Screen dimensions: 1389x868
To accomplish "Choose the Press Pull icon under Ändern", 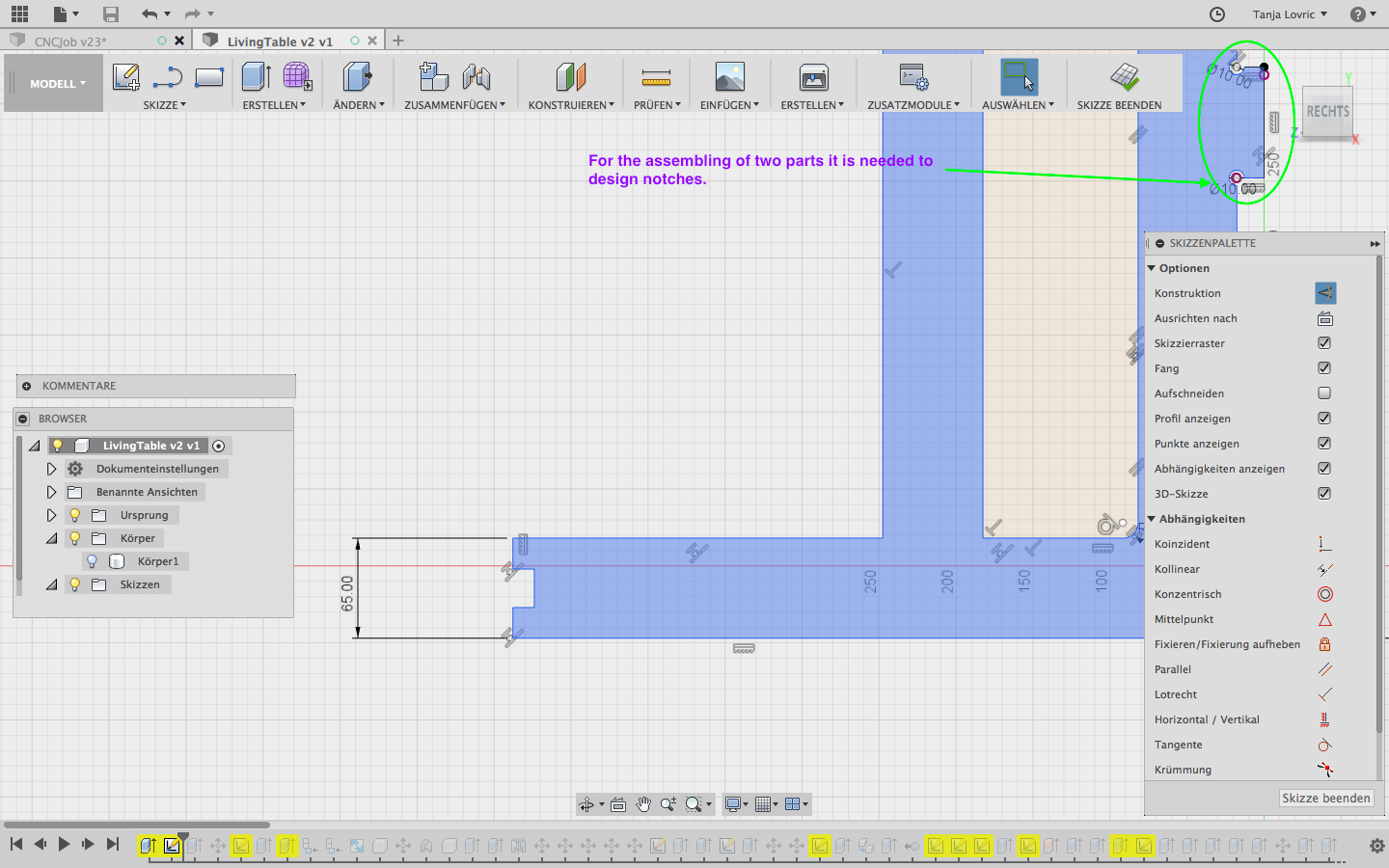I will tap(357, 77).
